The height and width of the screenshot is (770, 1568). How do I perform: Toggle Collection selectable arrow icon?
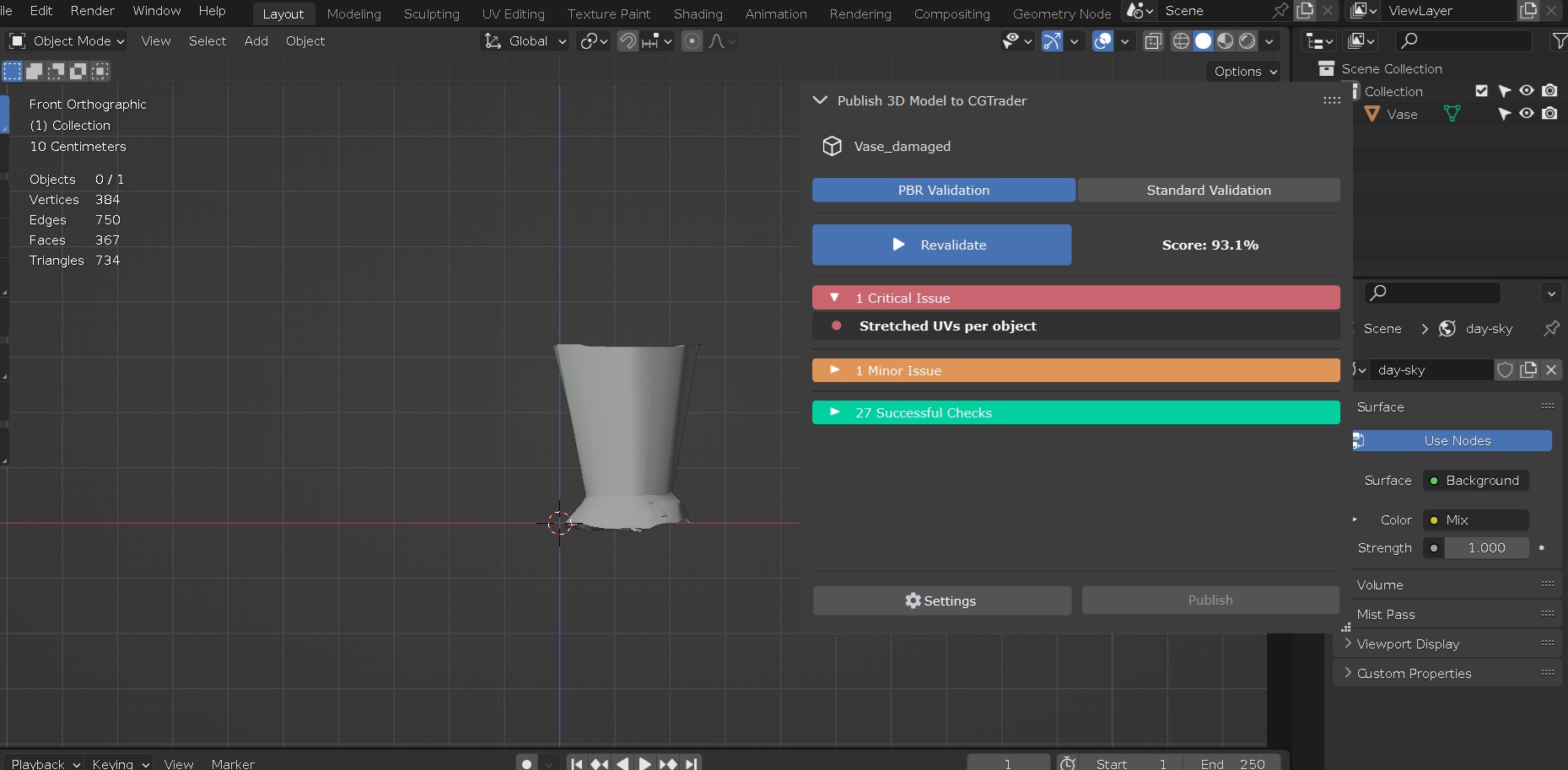[x=1505, y=90]
